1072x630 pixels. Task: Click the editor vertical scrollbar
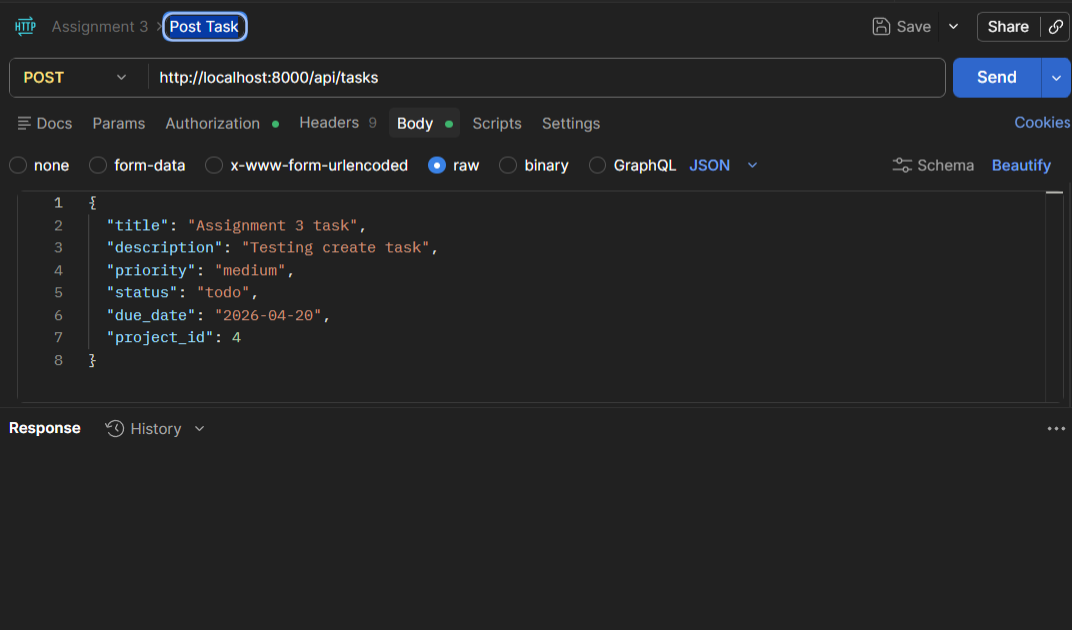coord(1054,296)
